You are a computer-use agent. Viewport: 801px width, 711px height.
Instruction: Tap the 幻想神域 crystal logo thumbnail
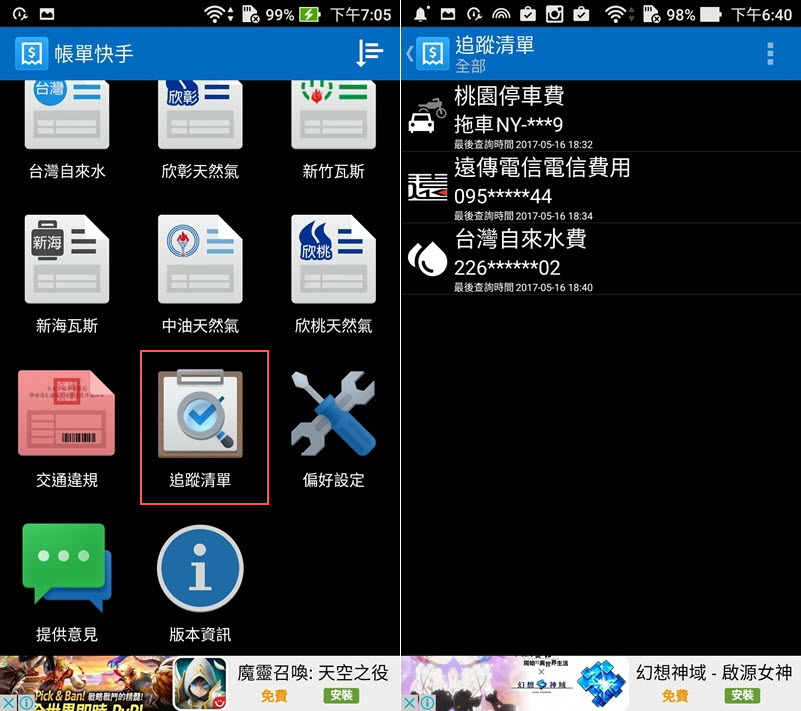[x=602, y=683]
